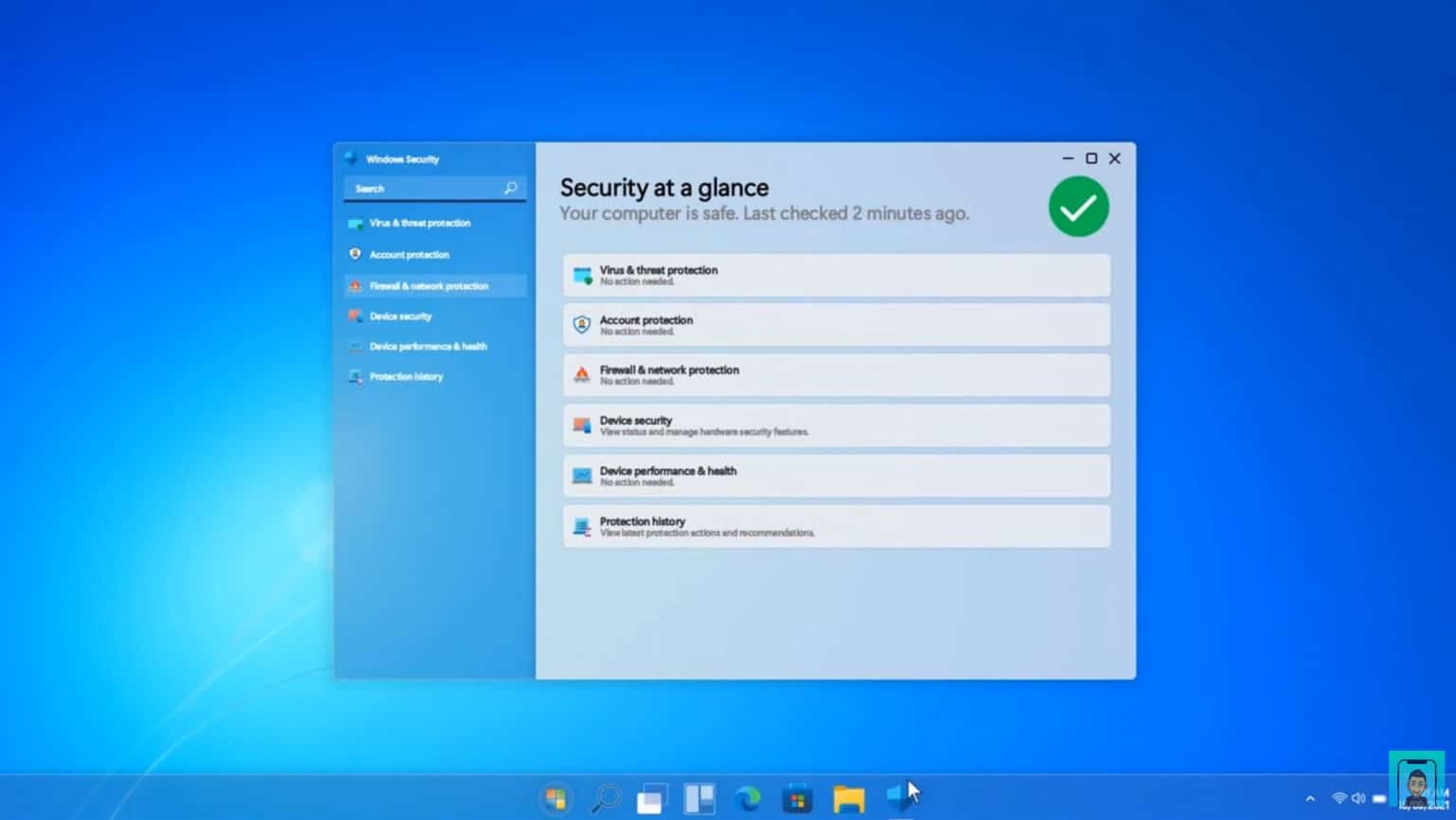The width and height of the screenshot is (1456, 820).
Task: Click the green checkmark status icon
Action: (x=1079, y=206)
